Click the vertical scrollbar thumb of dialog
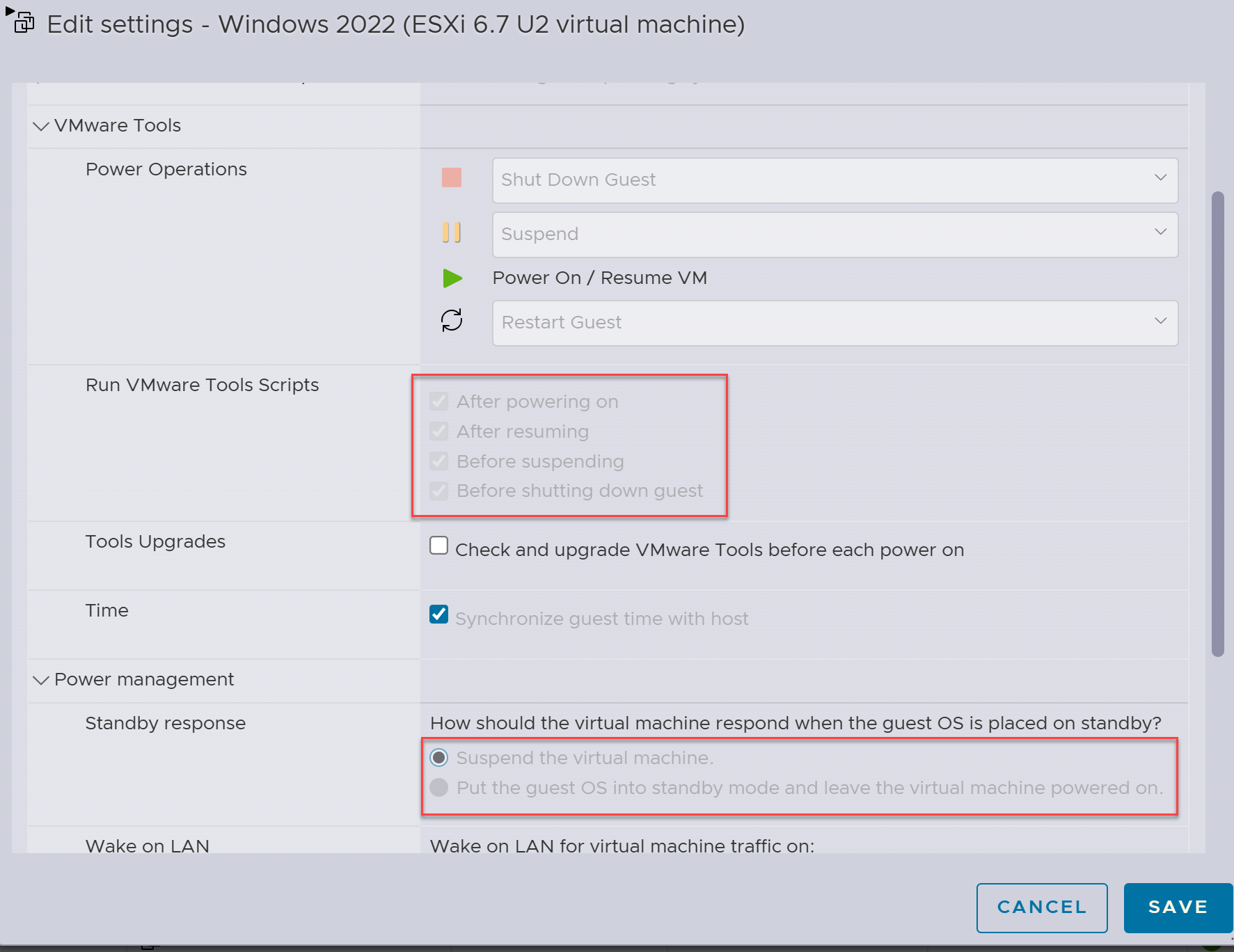1234x952 pixels. pyautogui.click(x=1217, y=424)
